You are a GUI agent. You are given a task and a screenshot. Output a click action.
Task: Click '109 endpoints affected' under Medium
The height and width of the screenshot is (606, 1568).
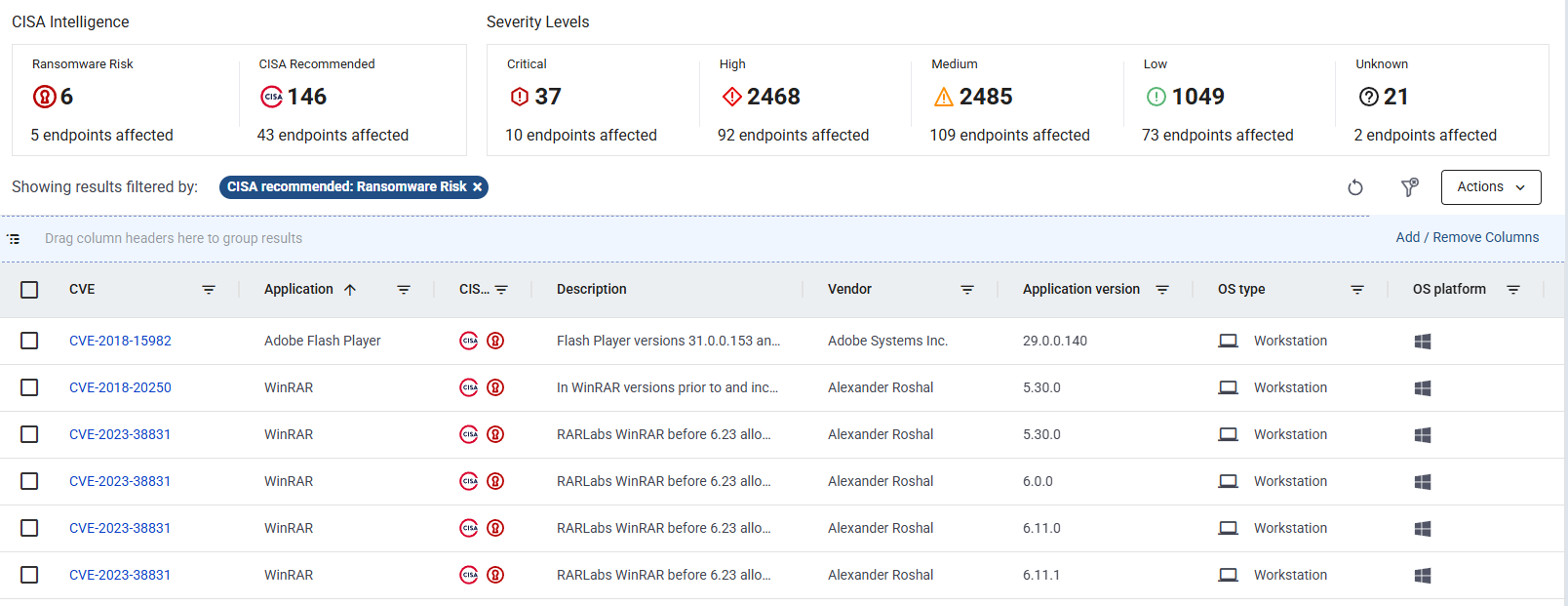tap(1009, 135)
